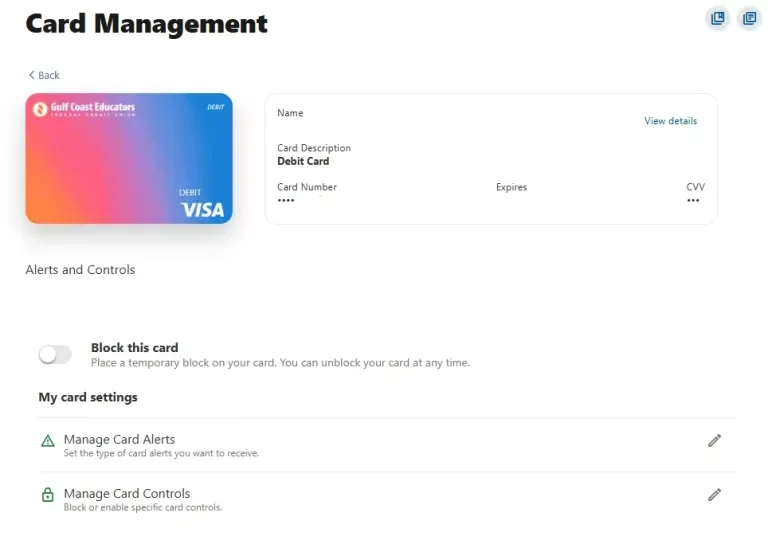The height and width of the screenshot is (540, 768).
Task: Click the masked card number dots
Action: 286,200
